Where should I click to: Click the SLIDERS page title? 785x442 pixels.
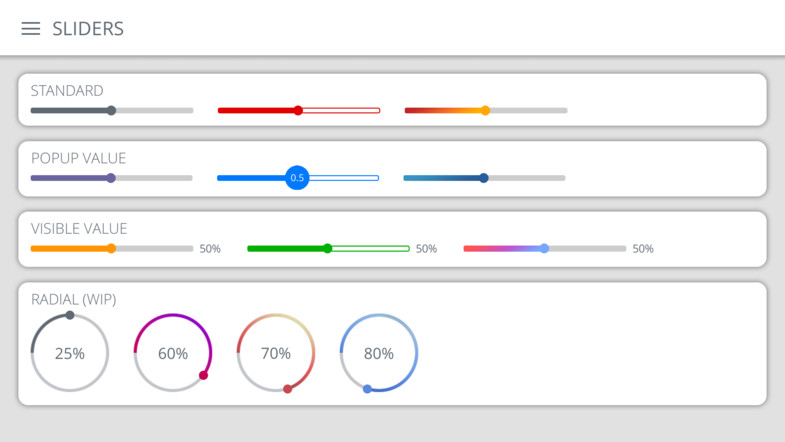tap(88, 29)
